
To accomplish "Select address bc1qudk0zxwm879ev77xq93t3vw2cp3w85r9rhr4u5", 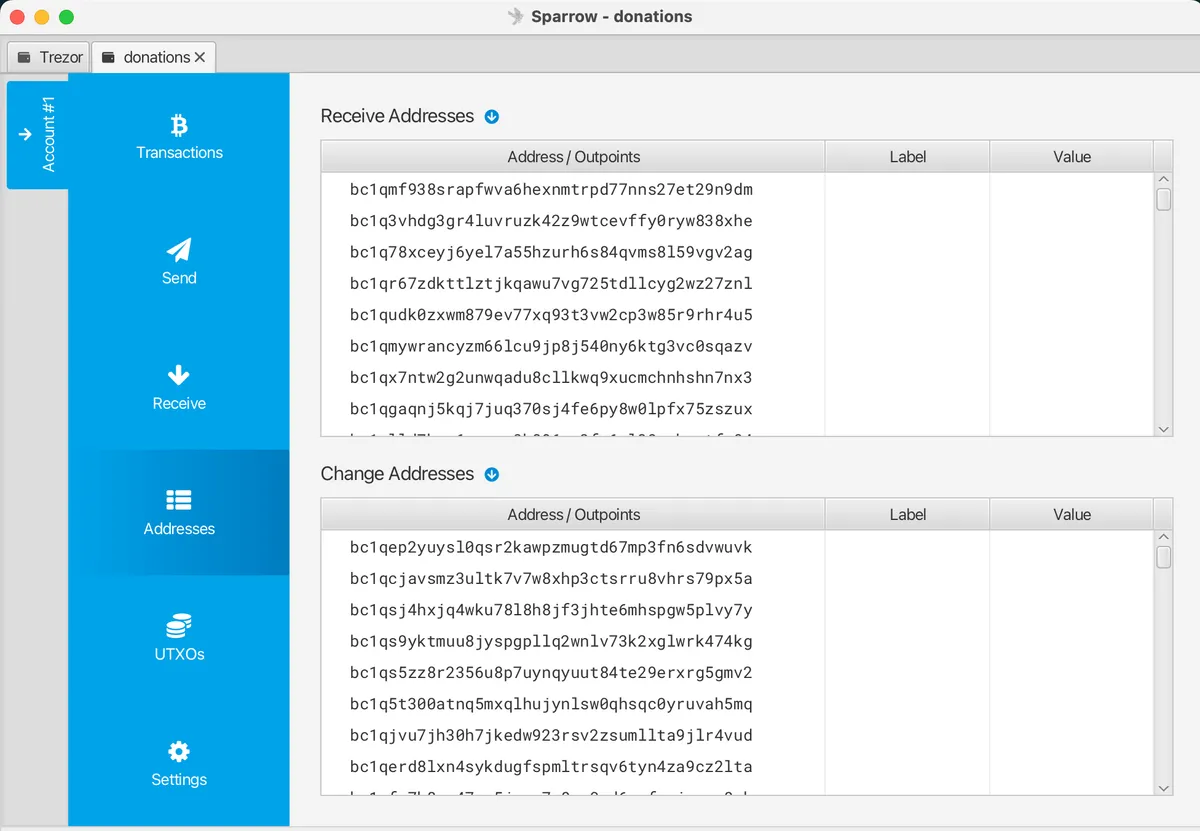I will [x=551, y=315].
